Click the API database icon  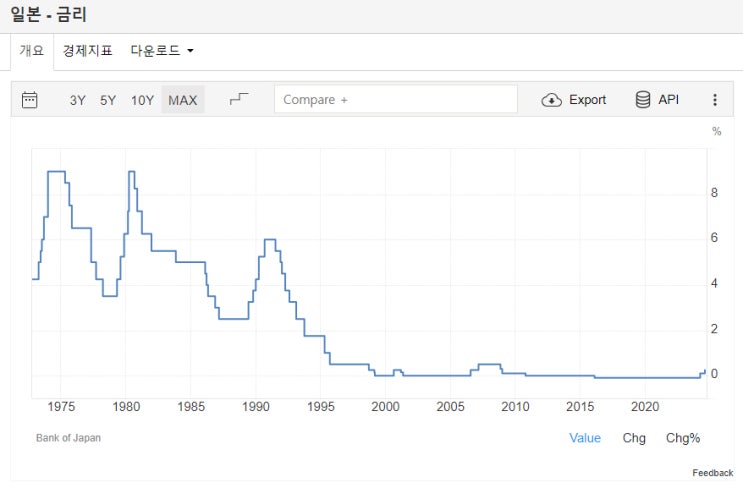[643, 99]
